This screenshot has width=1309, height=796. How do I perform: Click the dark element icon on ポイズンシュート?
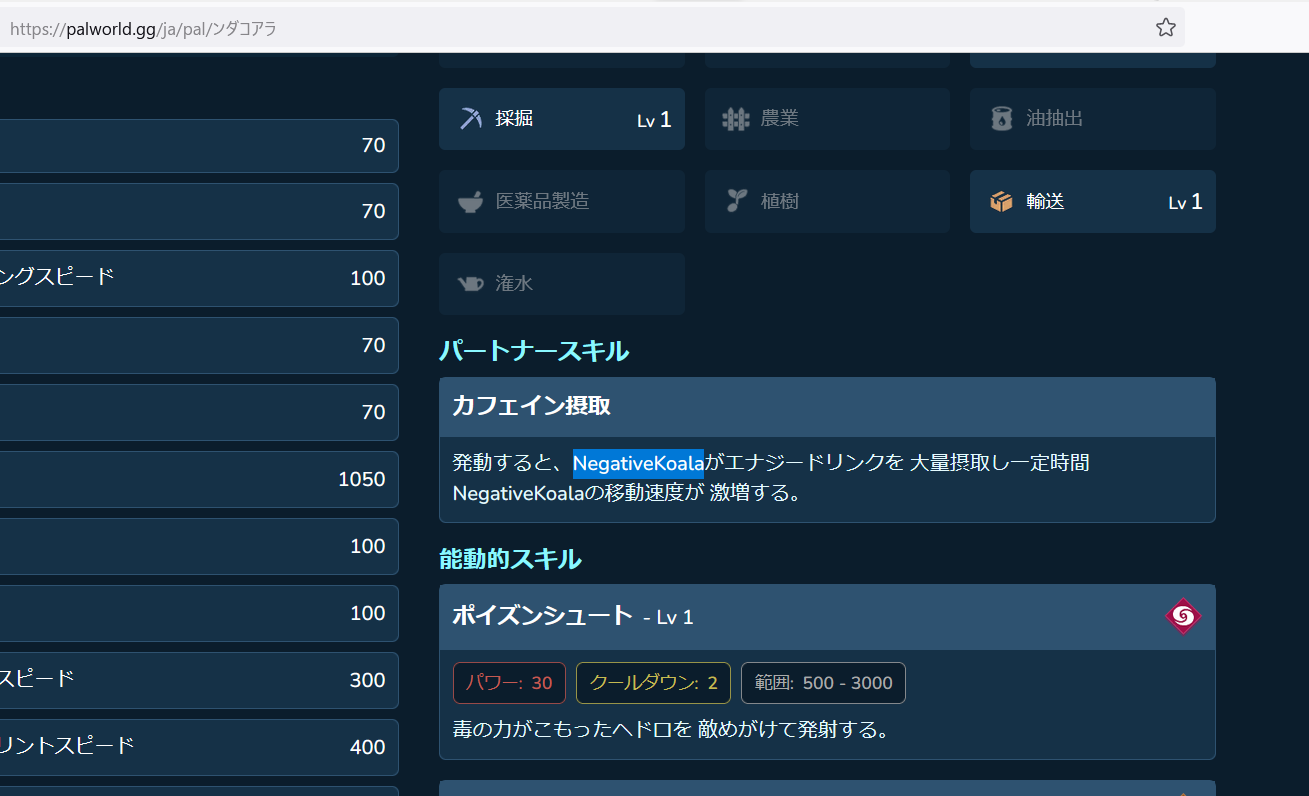pos(1182,616)
